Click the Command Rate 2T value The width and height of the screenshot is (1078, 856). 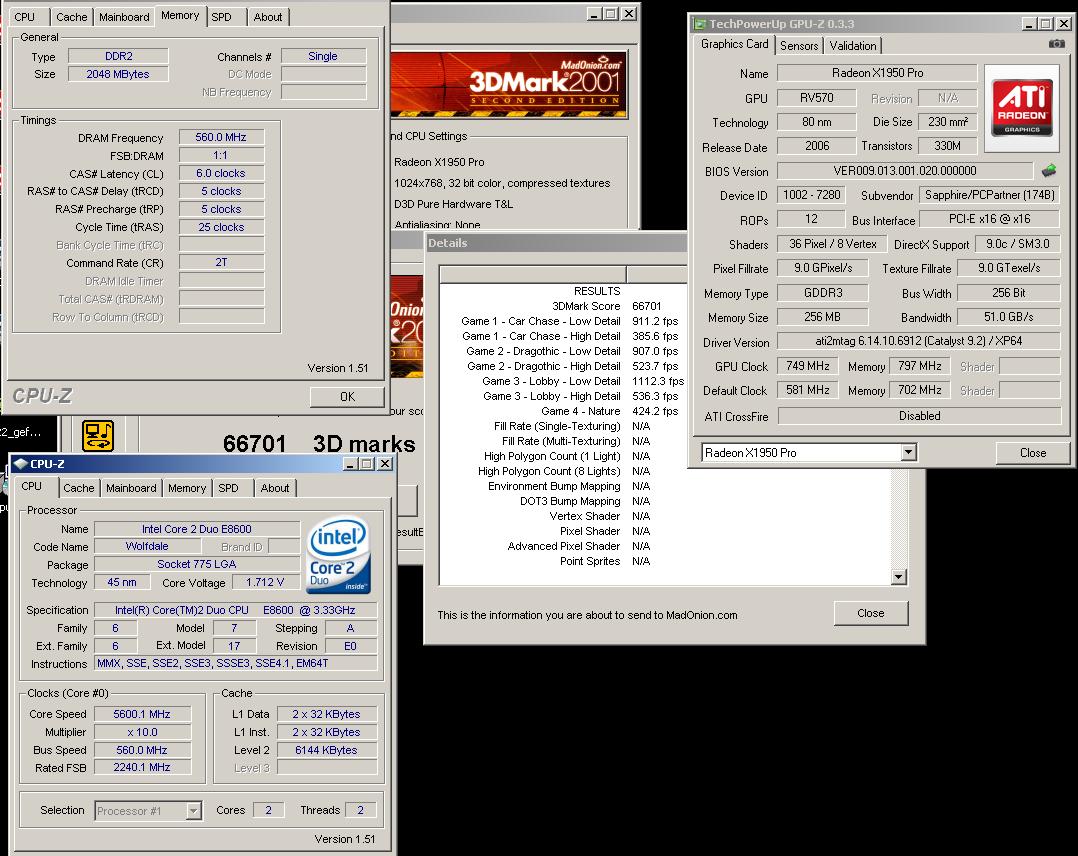221,262
